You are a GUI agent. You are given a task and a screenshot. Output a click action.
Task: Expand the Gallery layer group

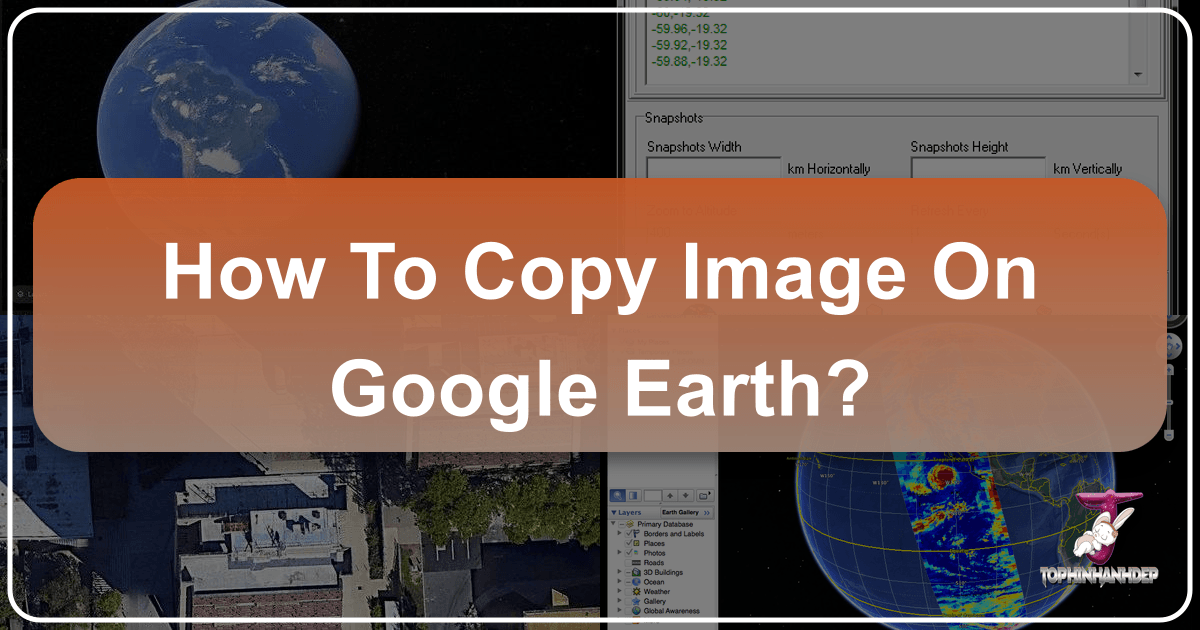(619, 601)
